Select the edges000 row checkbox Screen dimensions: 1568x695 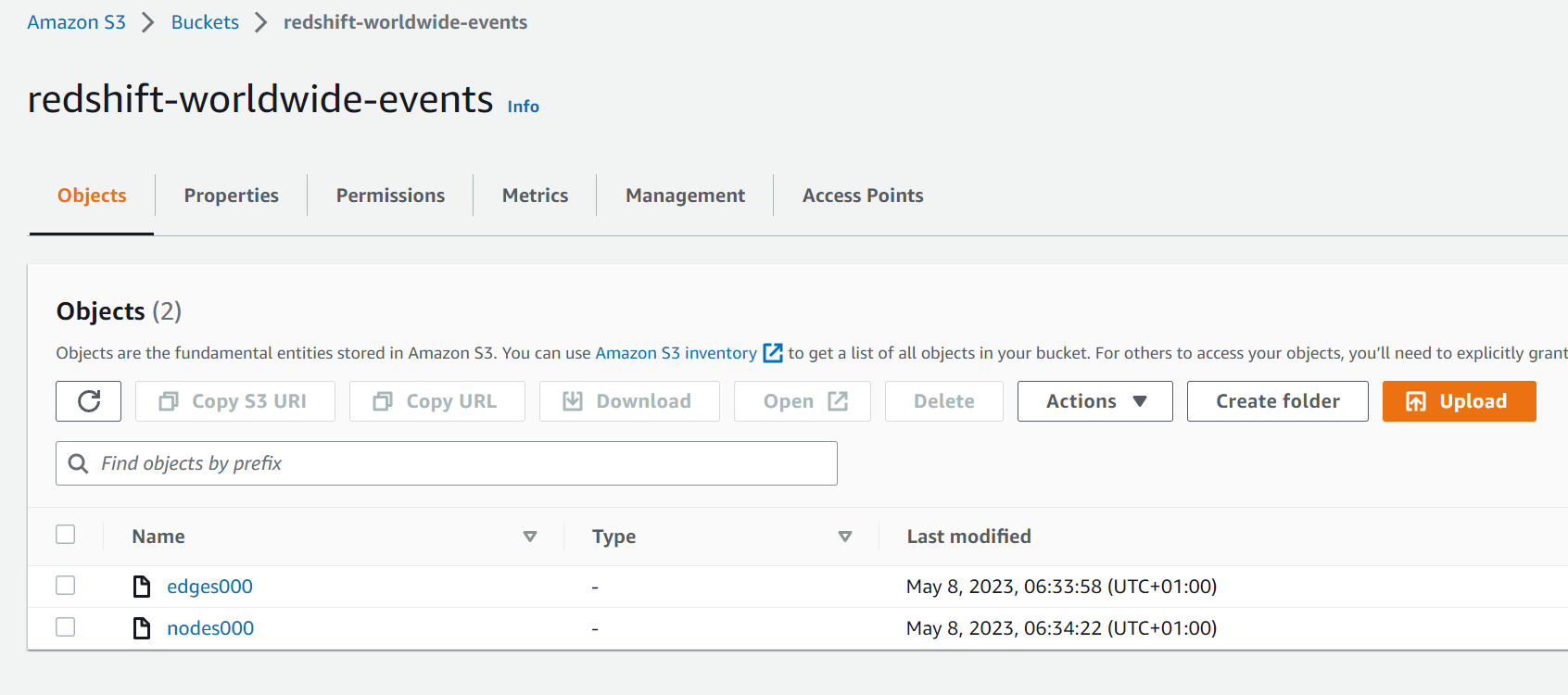coord(66,586)
